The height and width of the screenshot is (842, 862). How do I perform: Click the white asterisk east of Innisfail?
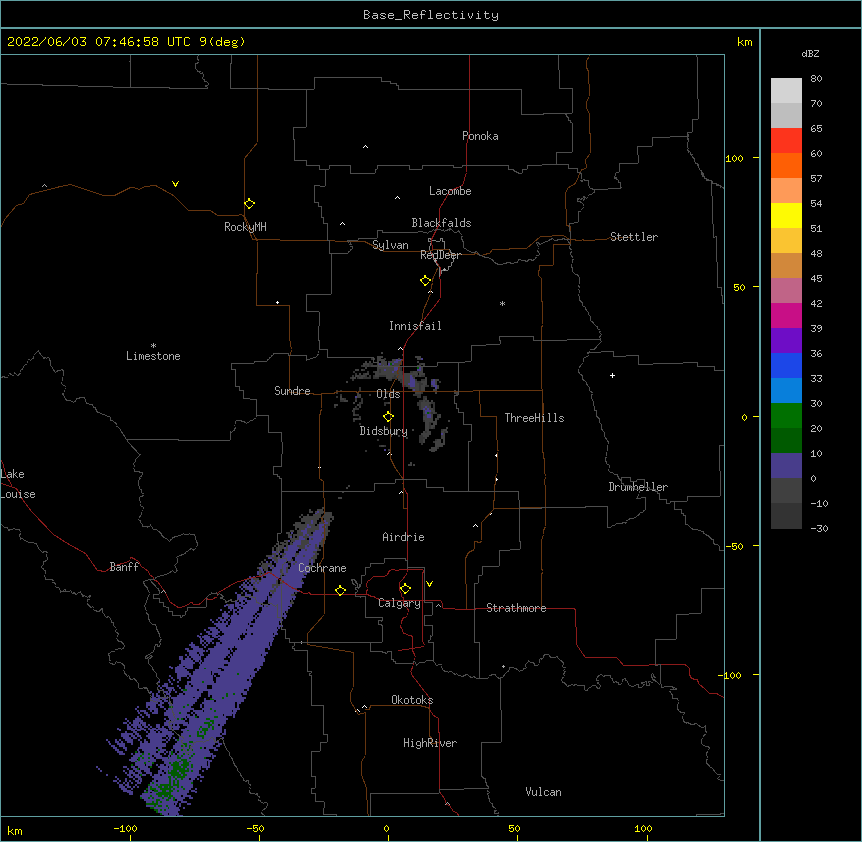pyautogui.click(x=502, y=303)
